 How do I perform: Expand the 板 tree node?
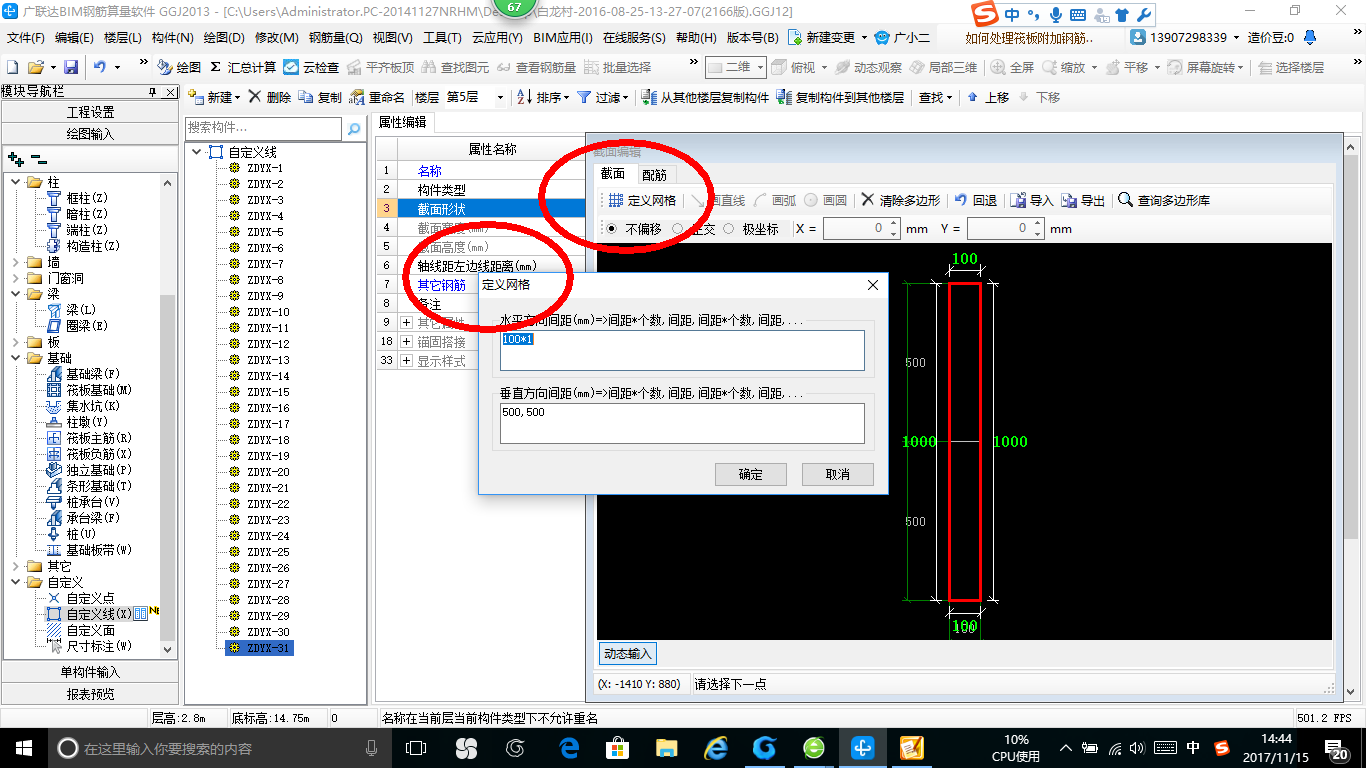pos(16,342)
